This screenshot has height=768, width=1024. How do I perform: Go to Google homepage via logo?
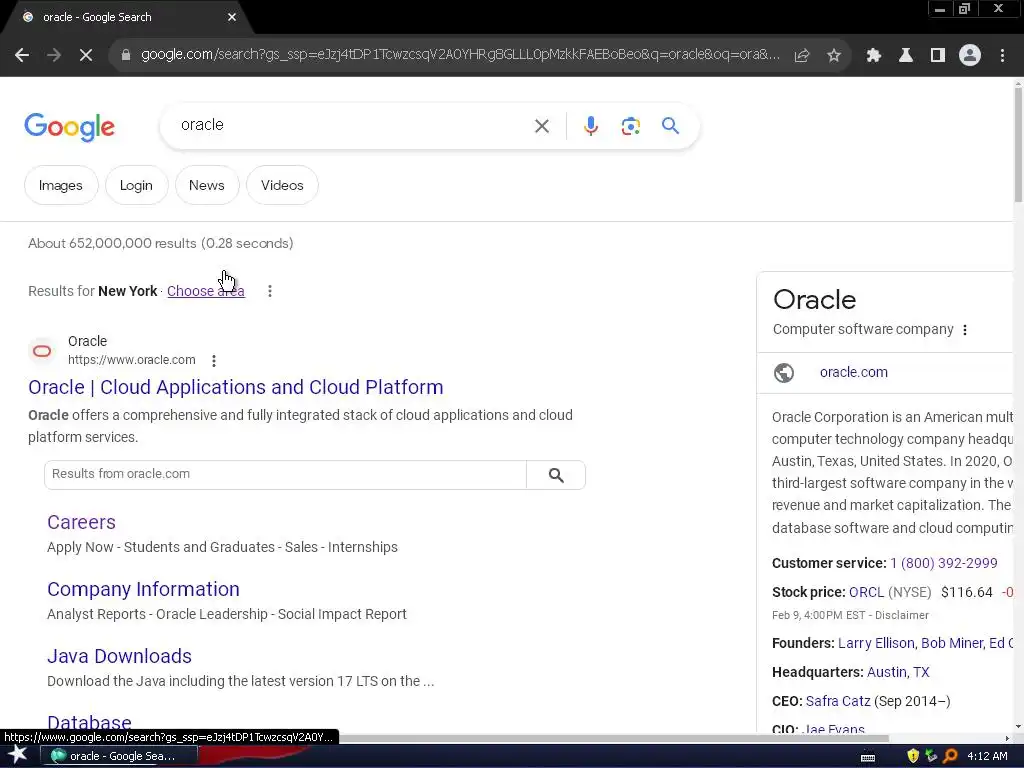[69, 127]
